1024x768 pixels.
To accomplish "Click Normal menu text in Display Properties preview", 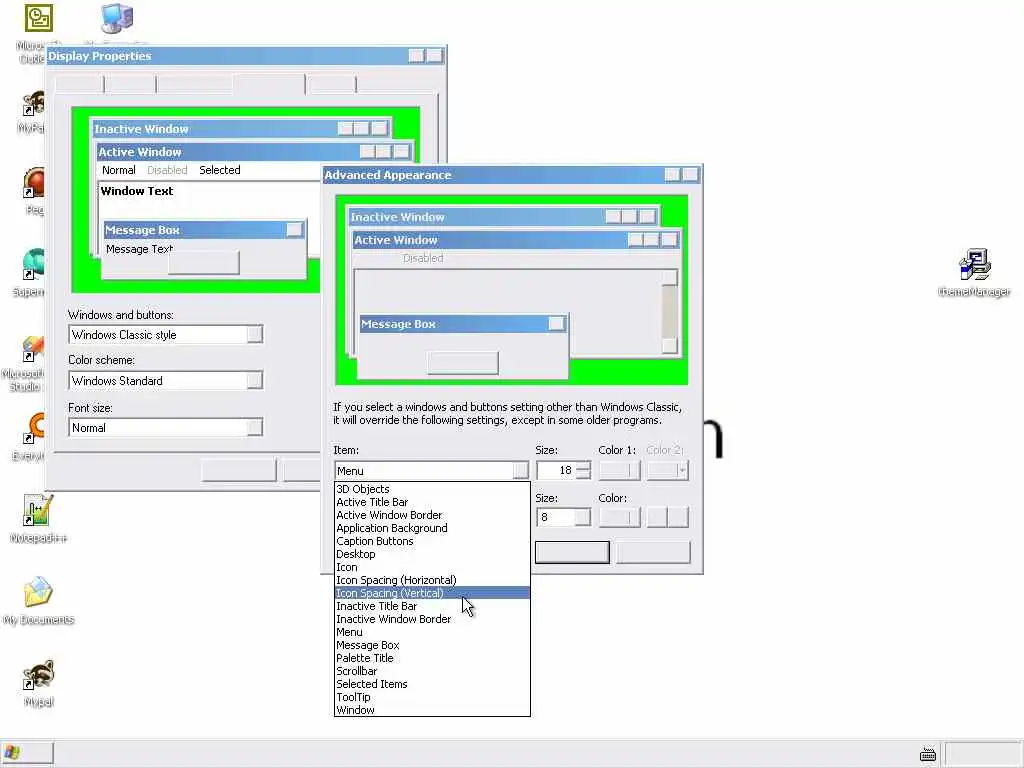I will pyautogui.click(x=118, y=170).
